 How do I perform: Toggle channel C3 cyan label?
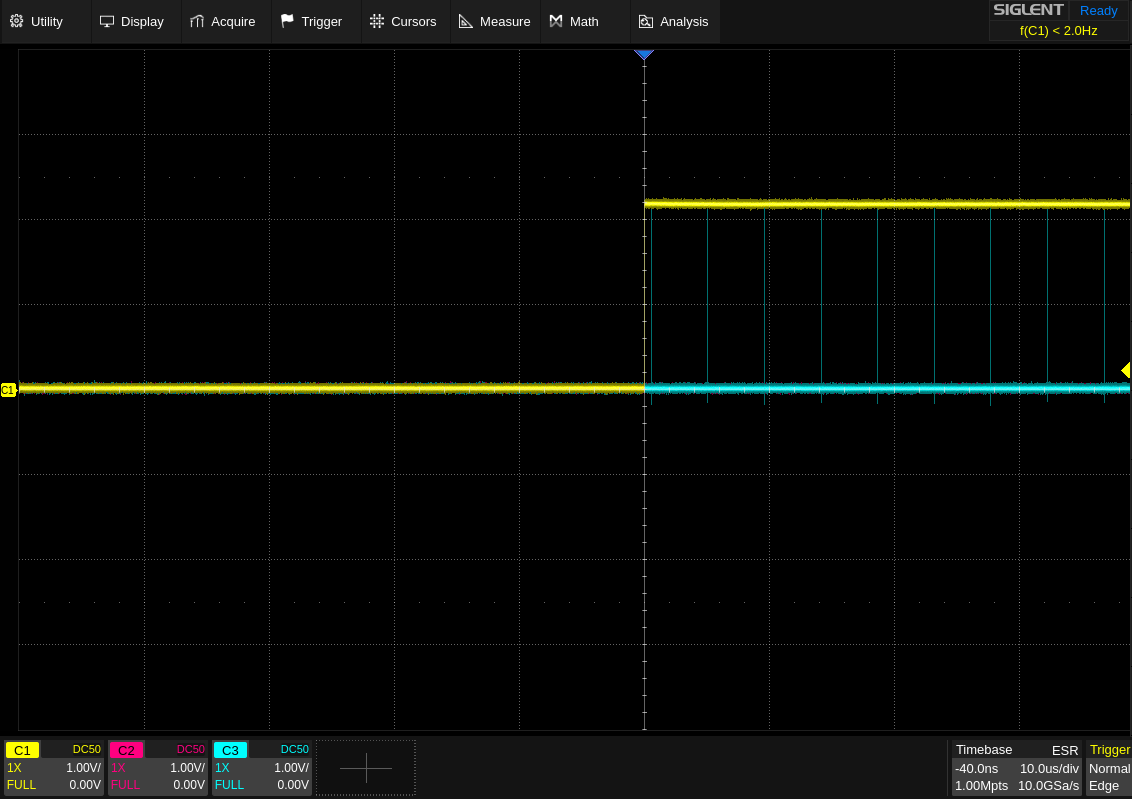click(230, 750)
